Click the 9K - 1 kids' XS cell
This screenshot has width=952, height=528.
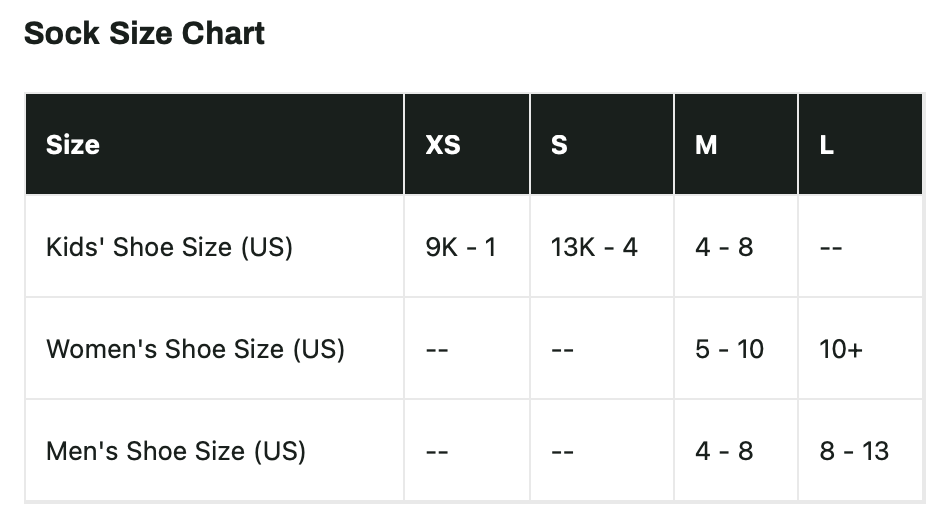[467, 246]
